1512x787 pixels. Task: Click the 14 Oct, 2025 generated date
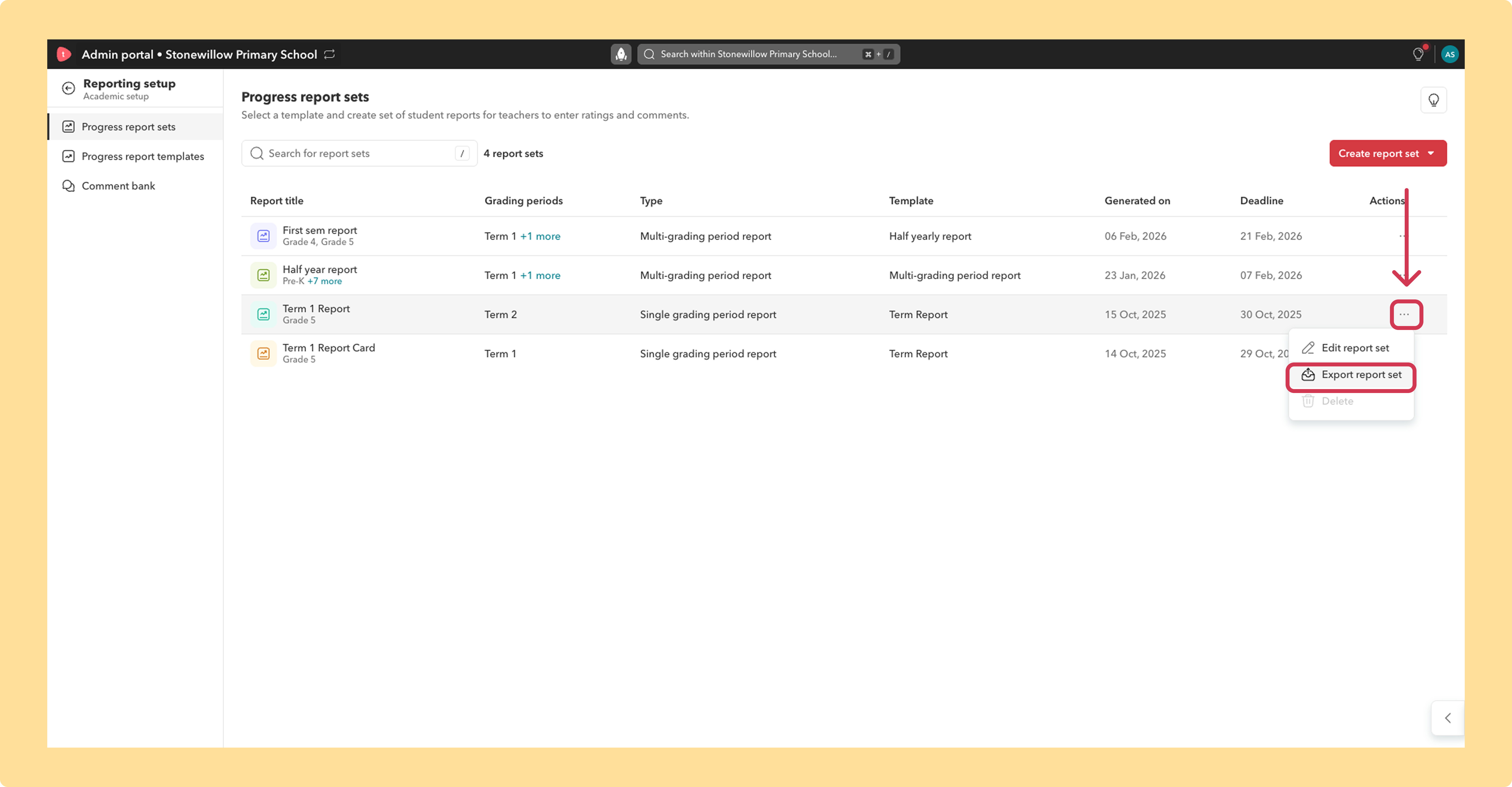point(1136,354)
